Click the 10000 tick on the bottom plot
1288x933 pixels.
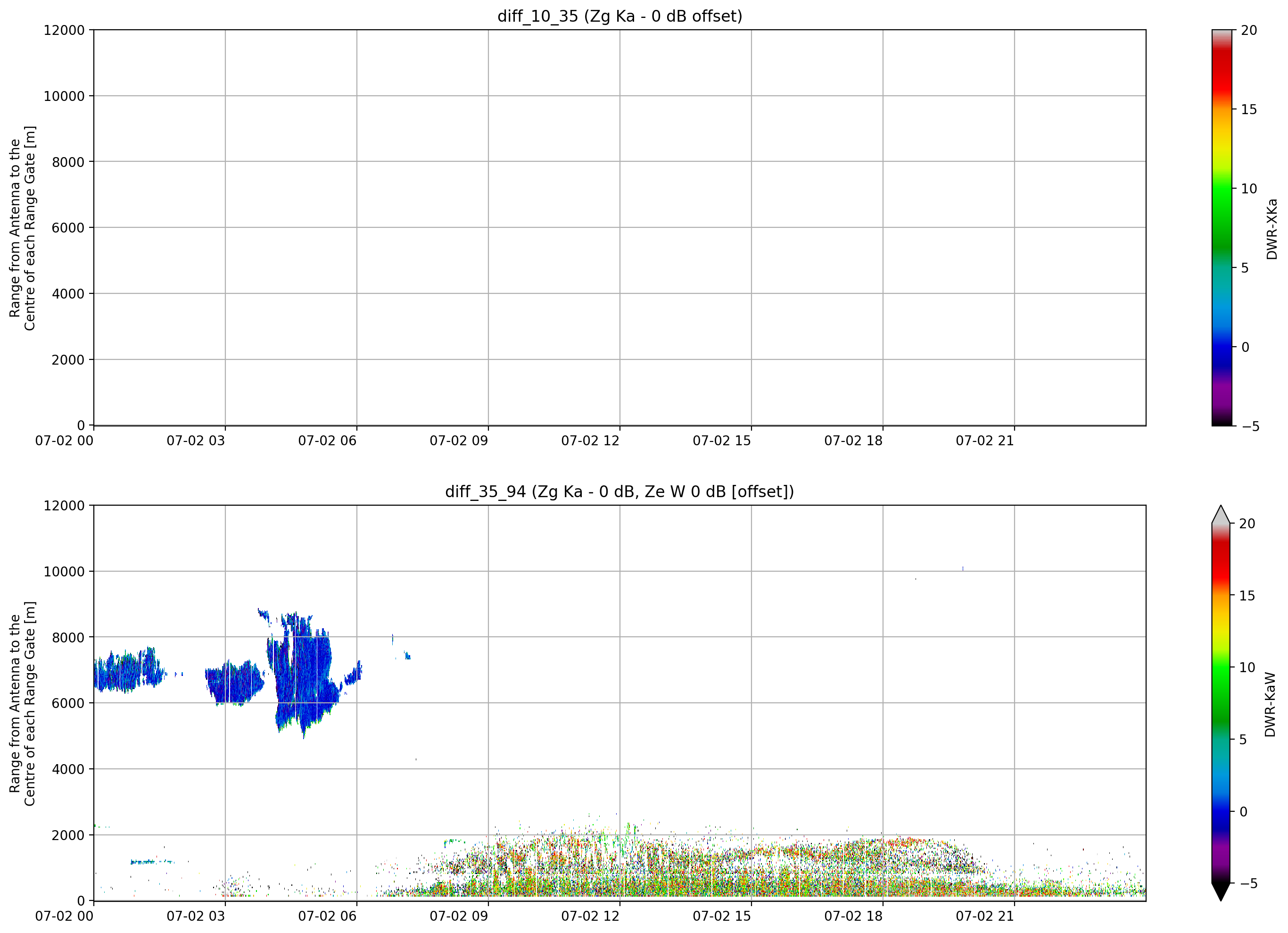(x=64, y=572)
